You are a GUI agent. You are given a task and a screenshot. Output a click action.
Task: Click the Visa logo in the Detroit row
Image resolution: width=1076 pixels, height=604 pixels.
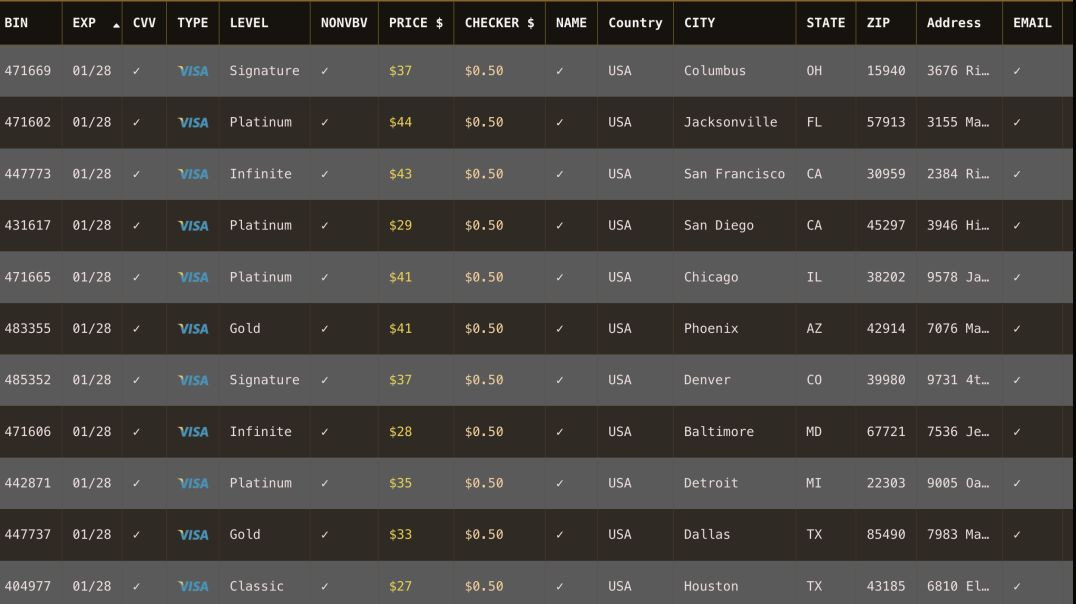click(193, 483)
